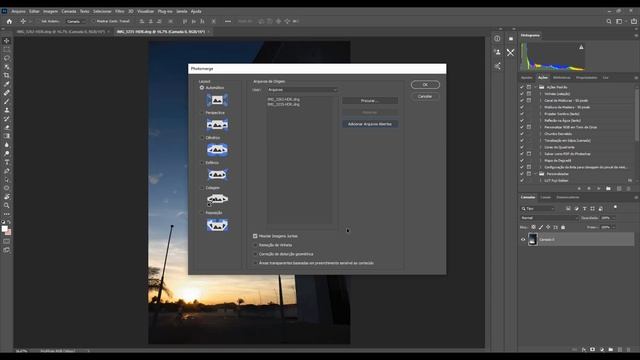Click Adicionar Arquivos Abertos button

click(370, 124)
